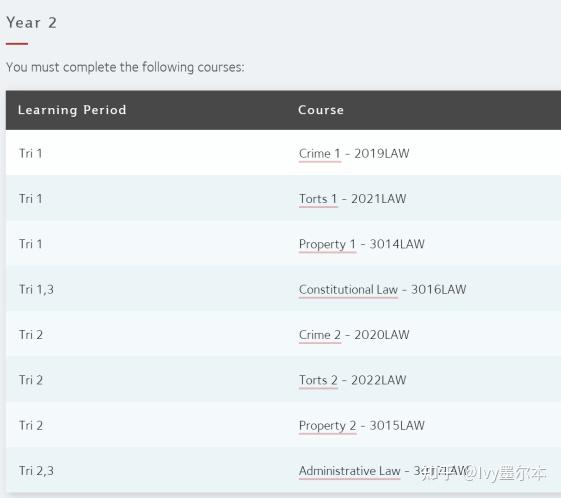Click the 3015LAW course code

[397, 425]
